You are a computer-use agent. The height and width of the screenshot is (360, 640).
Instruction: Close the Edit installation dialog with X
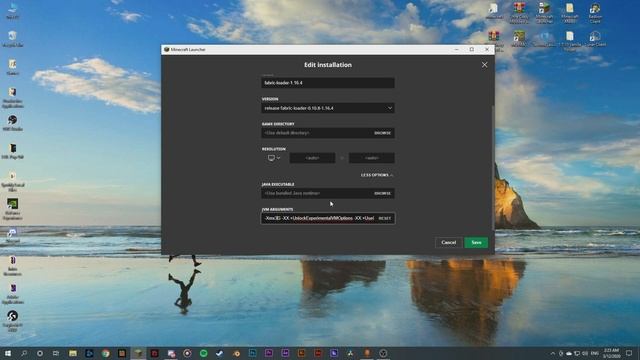pyautogui.click(x=484, y=65)
